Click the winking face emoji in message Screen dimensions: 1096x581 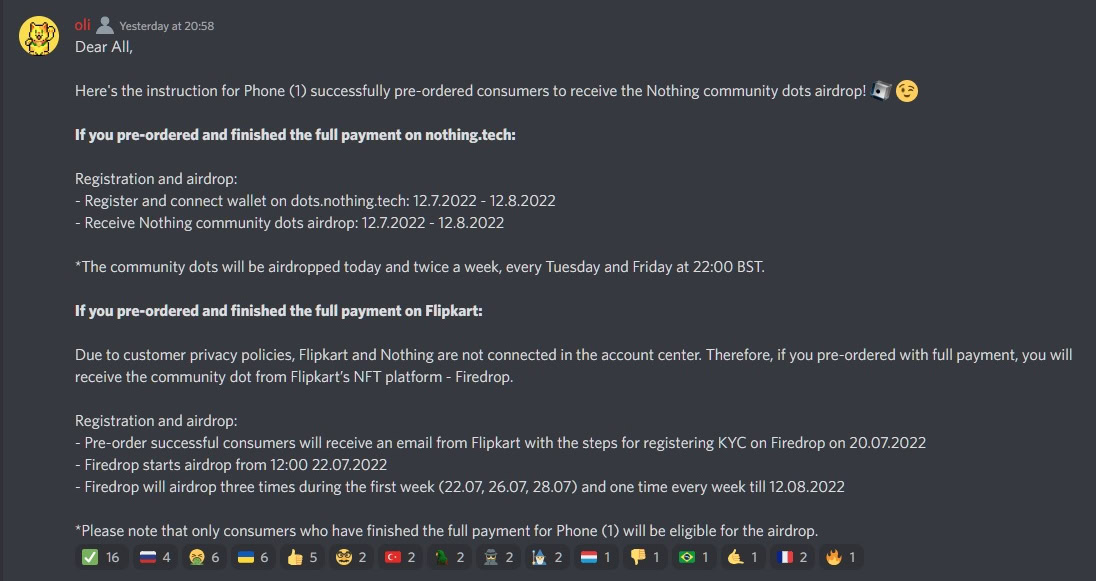click(x=907, y=91)
